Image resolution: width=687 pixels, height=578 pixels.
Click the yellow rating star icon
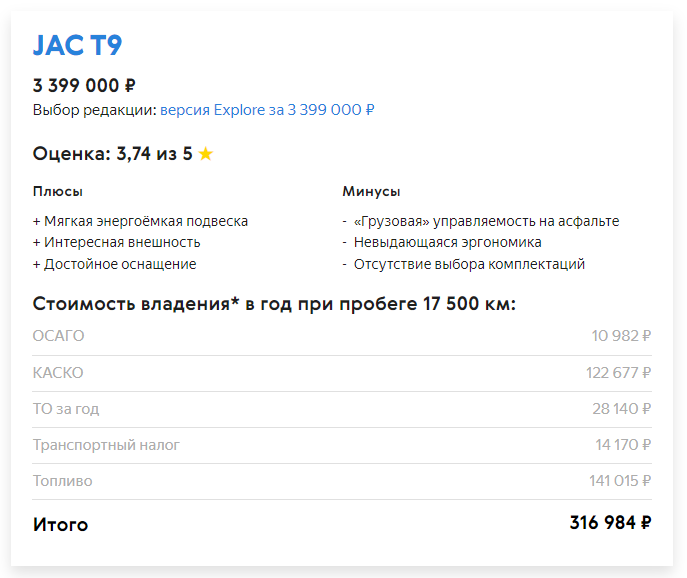point(205,154)
